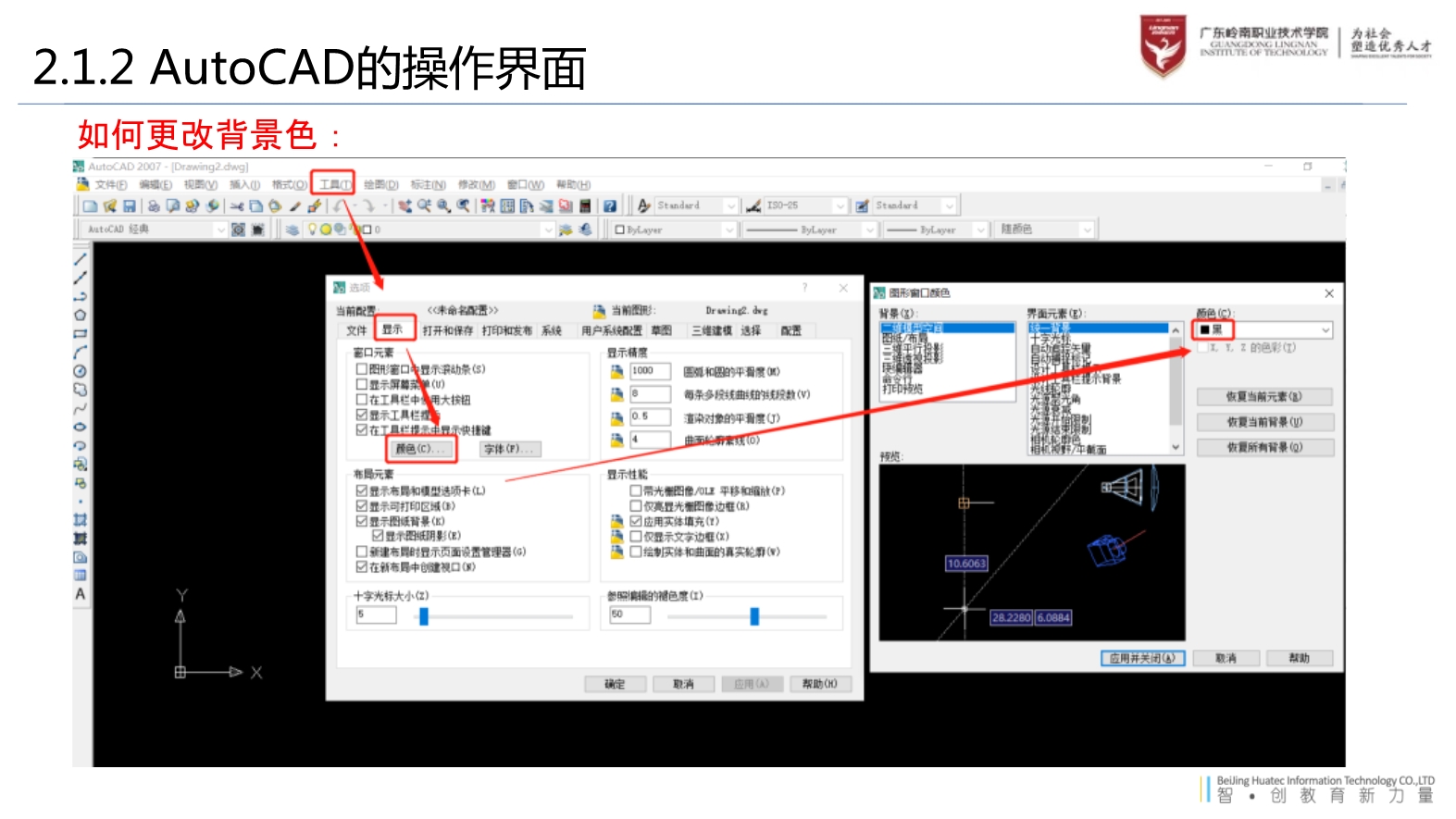1456x819 pixels.
Task: Click the 界面元素 list scrollbar
Action: [x=1176, y=388]
